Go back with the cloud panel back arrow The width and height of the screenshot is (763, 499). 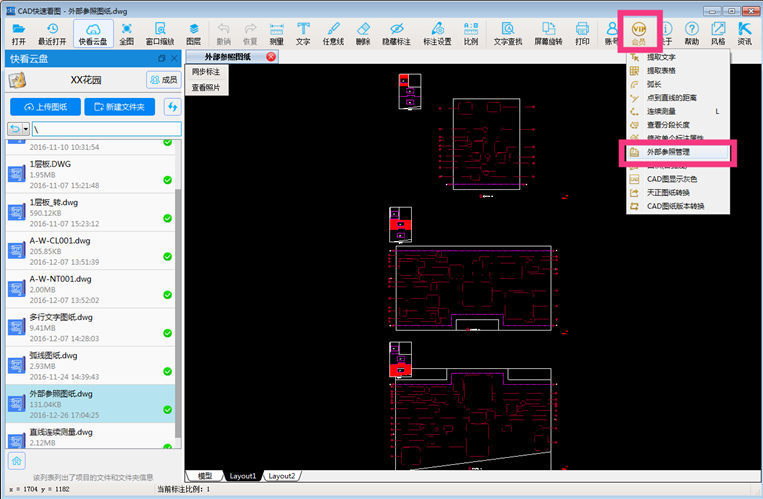(x=15, y=129)
